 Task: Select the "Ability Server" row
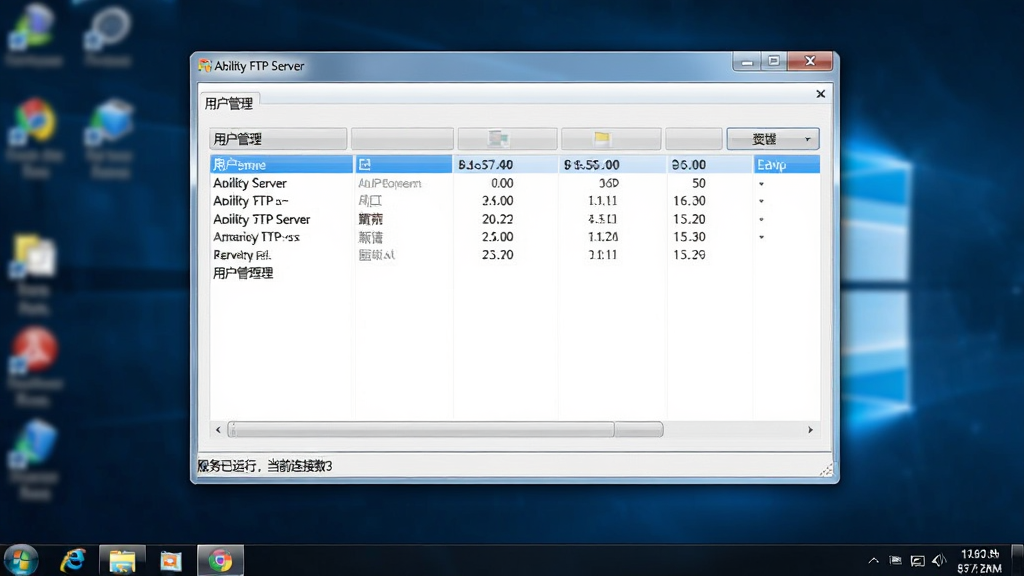coord(515,184)
